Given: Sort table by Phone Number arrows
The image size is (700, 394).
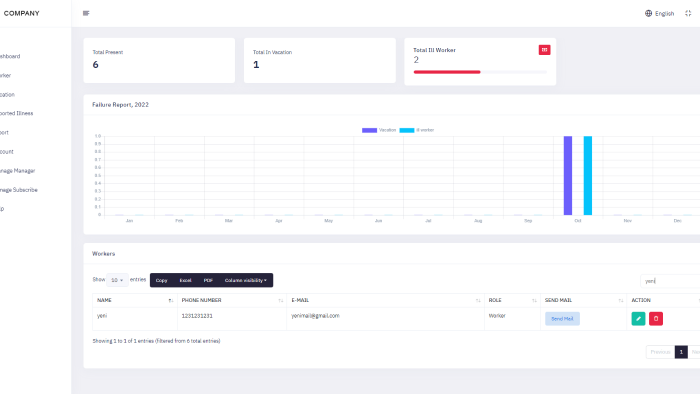Looking at the screenshot, I should coord(280,301).
